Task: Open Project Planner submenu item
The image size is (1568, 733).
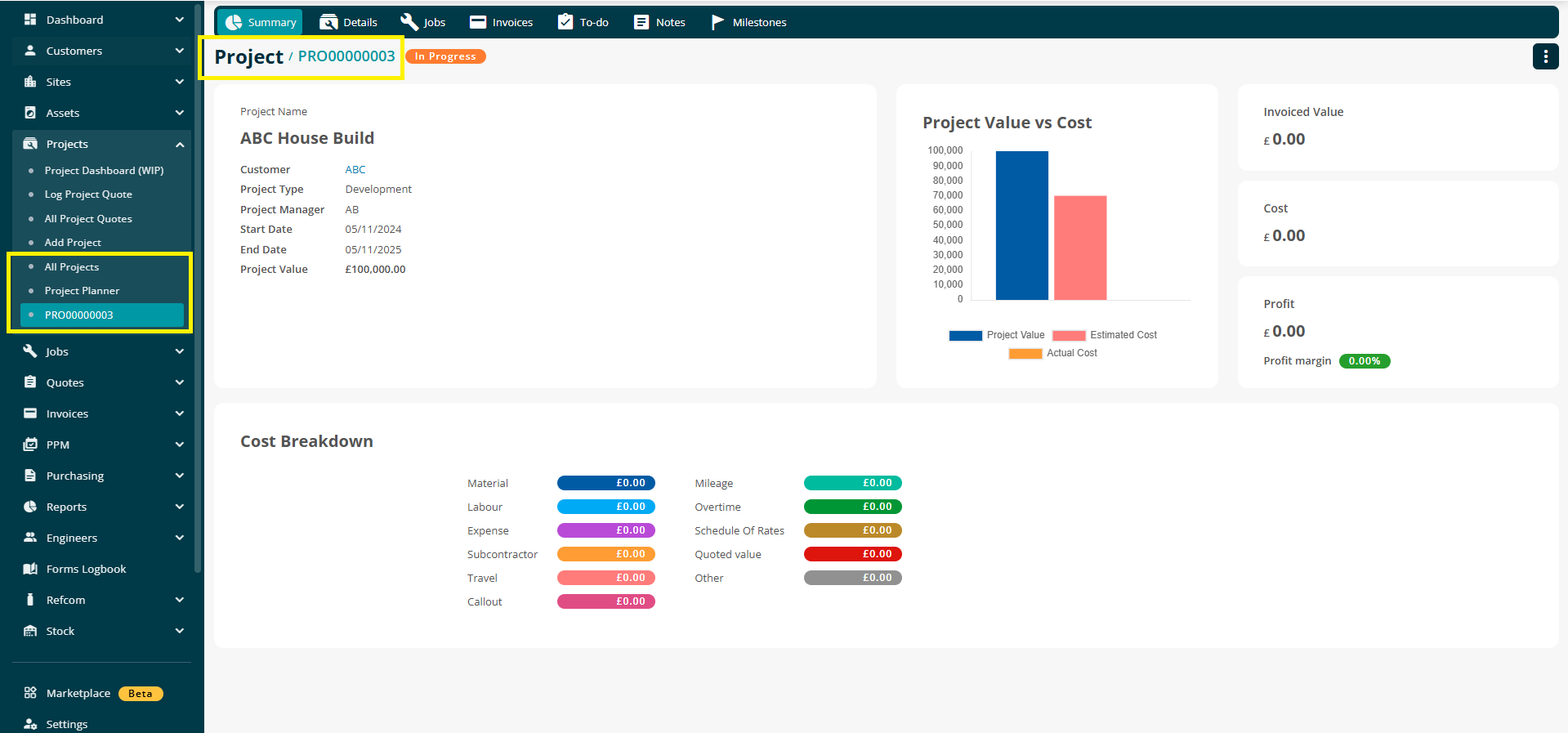Action: click(82, 291)
